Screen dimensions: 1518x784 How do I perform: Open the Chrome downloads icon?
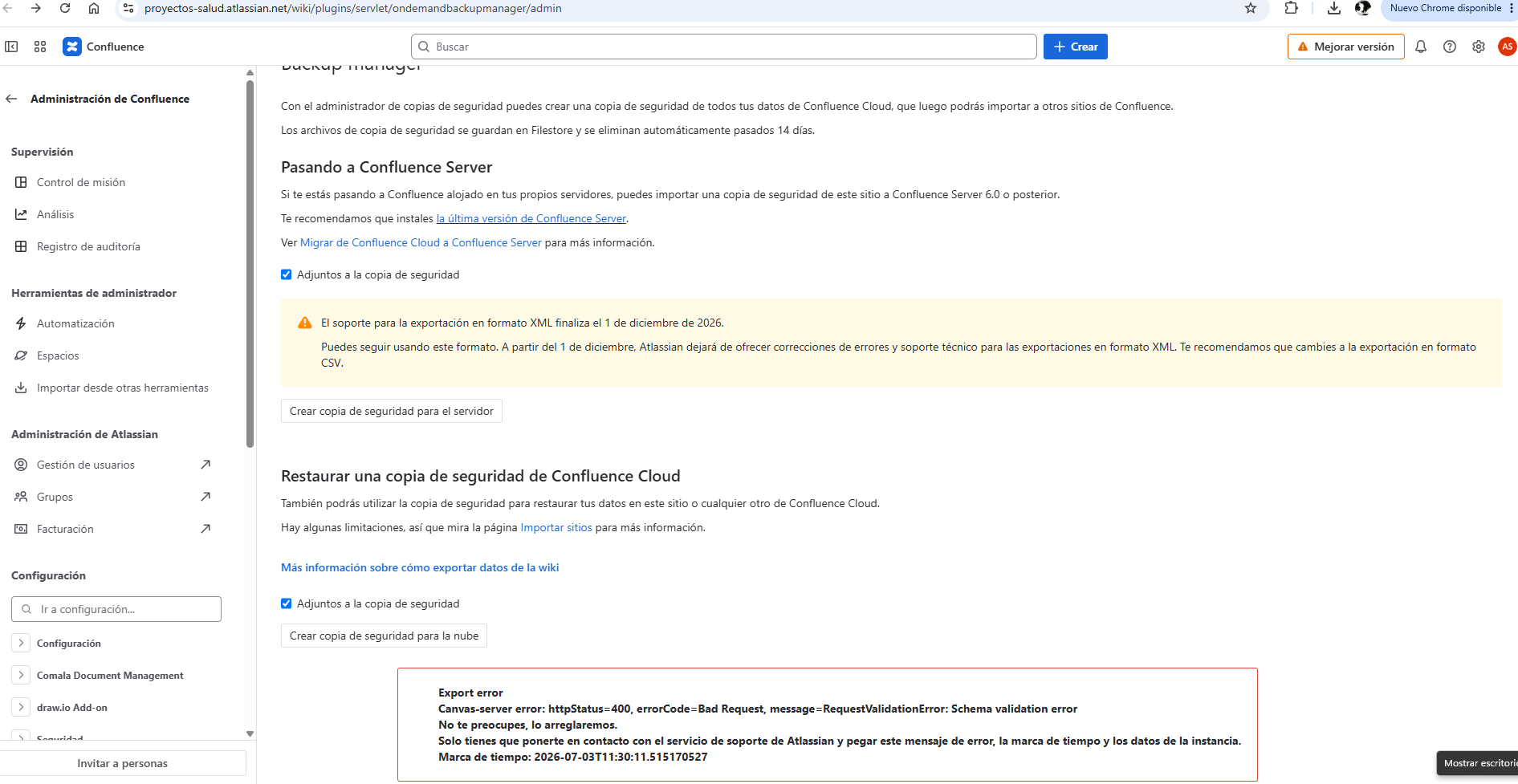[1334, 8]
